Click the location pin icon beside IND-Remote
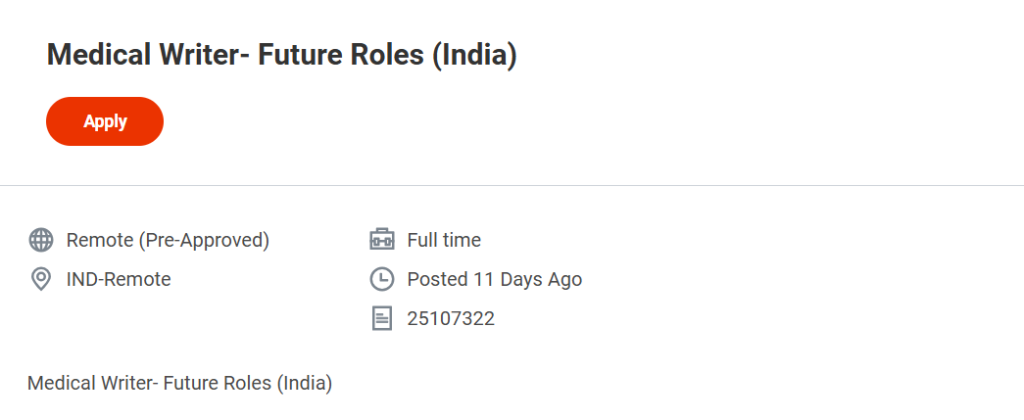This screenshot has height=420, width=1024. [41, 280]
